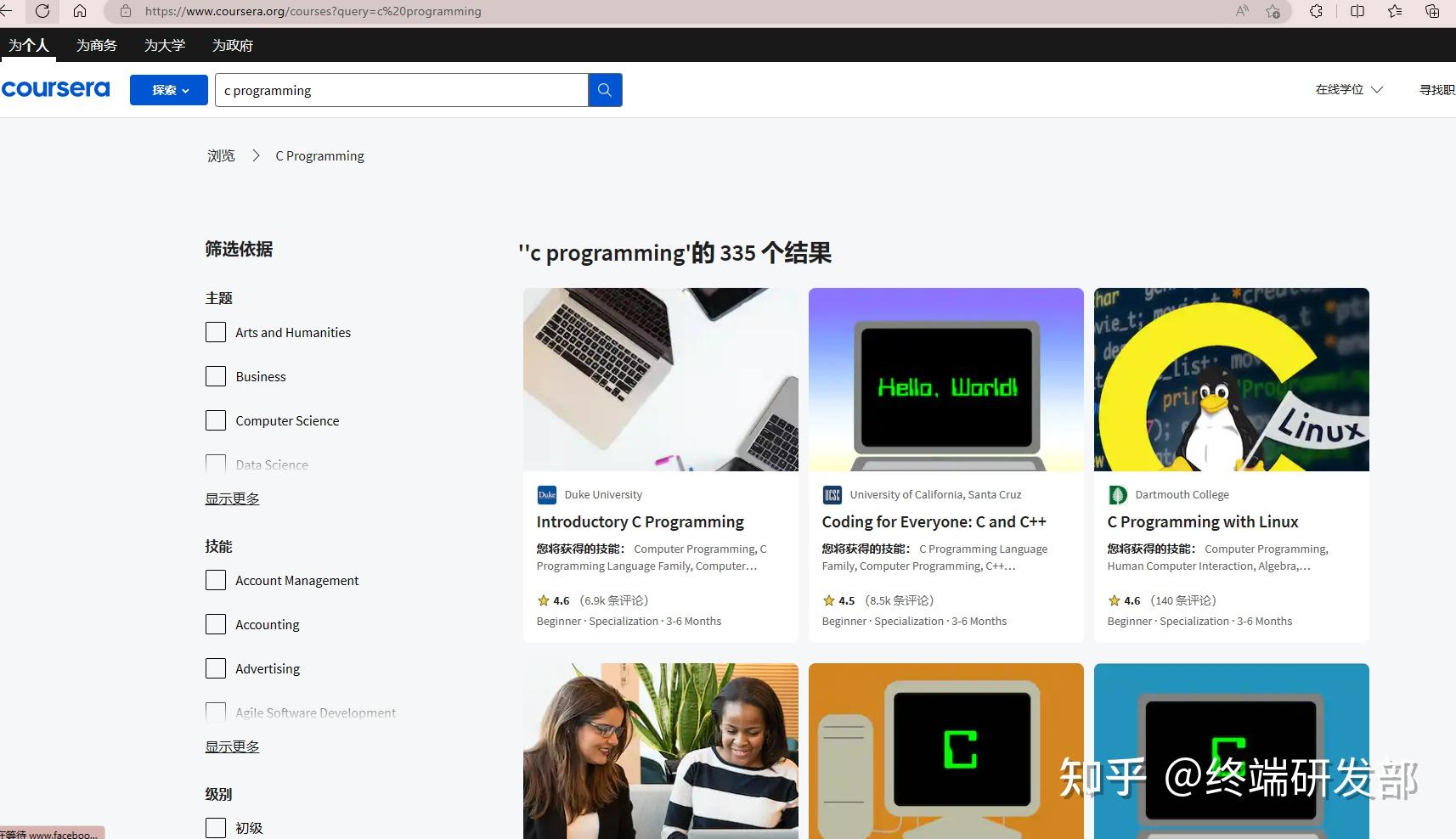1456x839 pixels.
Task: Enable the Computer Science filter
Action: (x=216, y=420)
